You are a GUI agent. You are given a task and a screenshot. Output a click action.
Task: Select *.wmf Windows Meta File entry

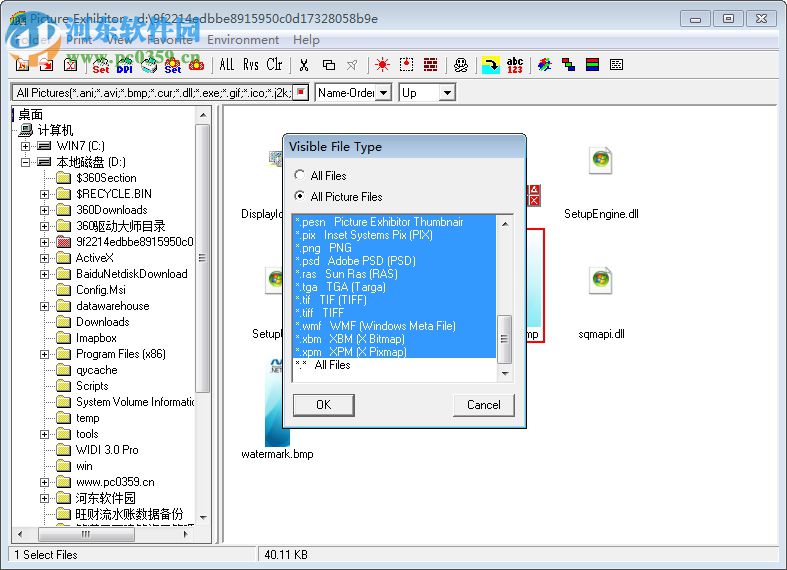coord(394,326)
